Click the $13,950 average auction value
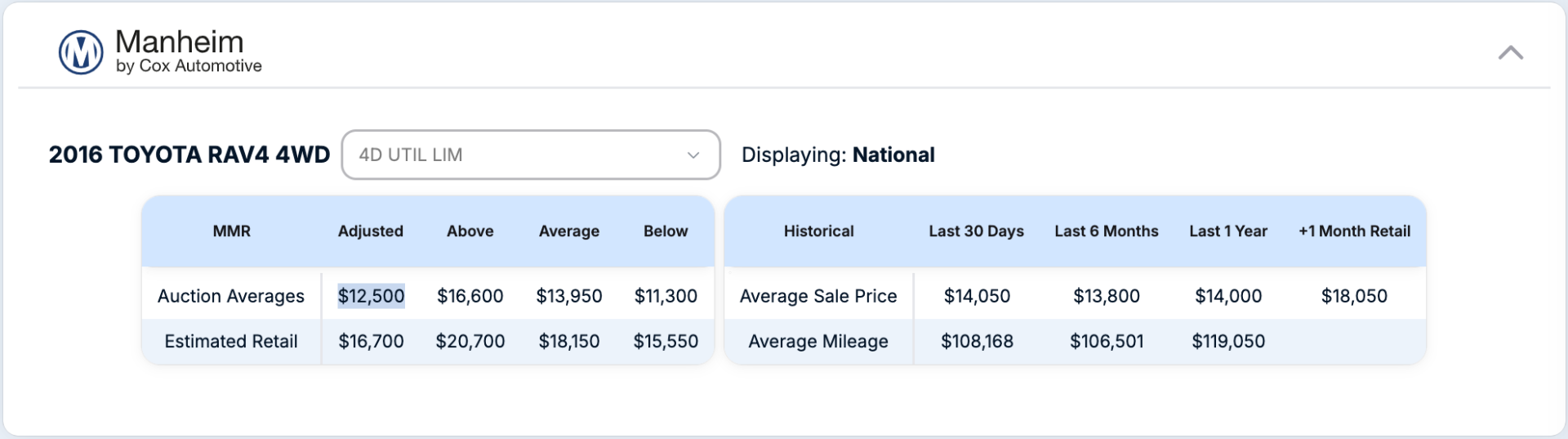 [569, 296]
